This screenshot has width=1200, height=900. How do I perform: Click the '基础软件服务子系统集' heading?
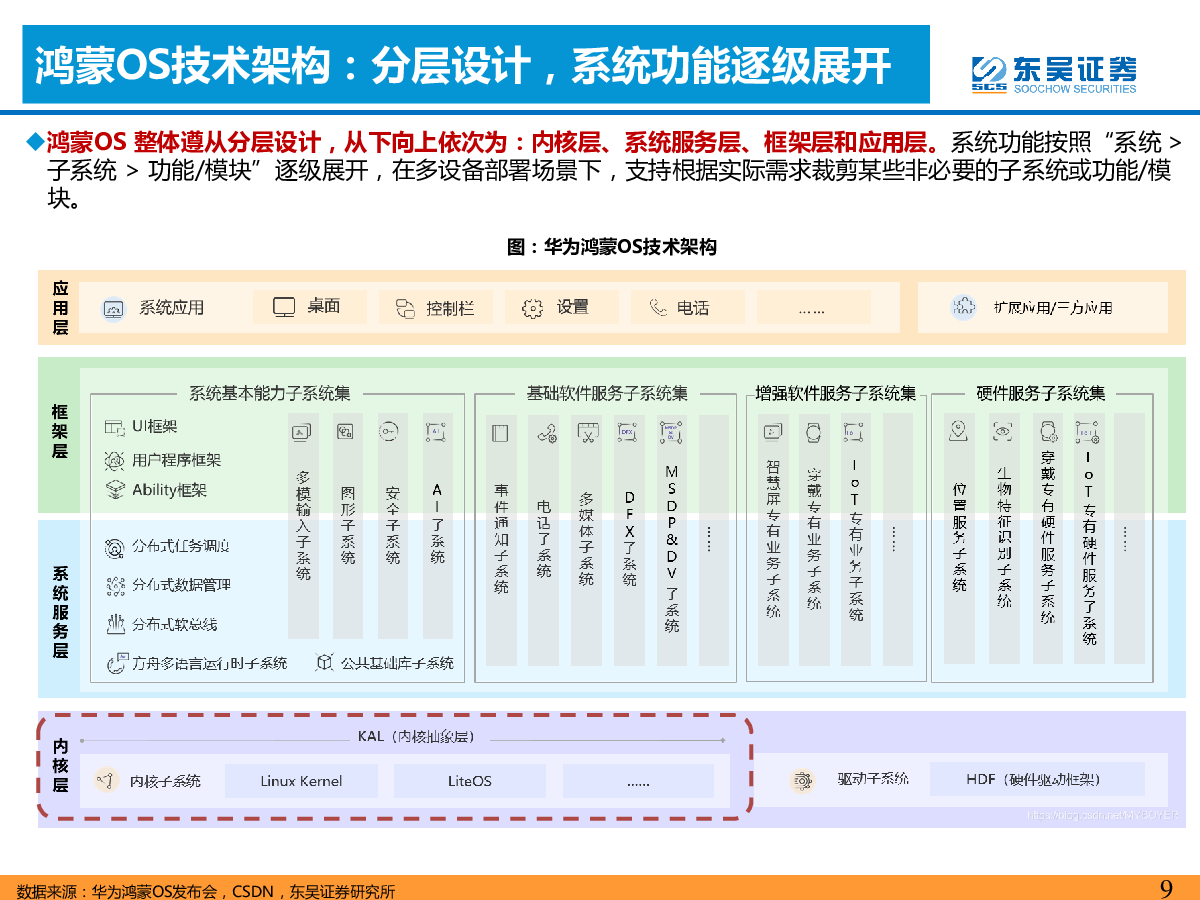click(x=607, y=394)
